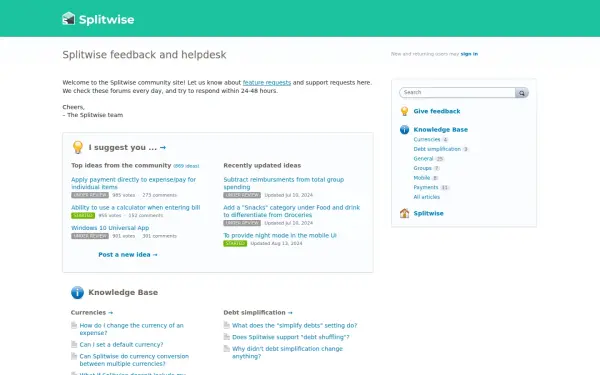Image resolution: width=600 pixels, height=375 pixels.
Task: Click the house icon beside Splitwise link
Action: pyautogui.click(x=404, y=213)
